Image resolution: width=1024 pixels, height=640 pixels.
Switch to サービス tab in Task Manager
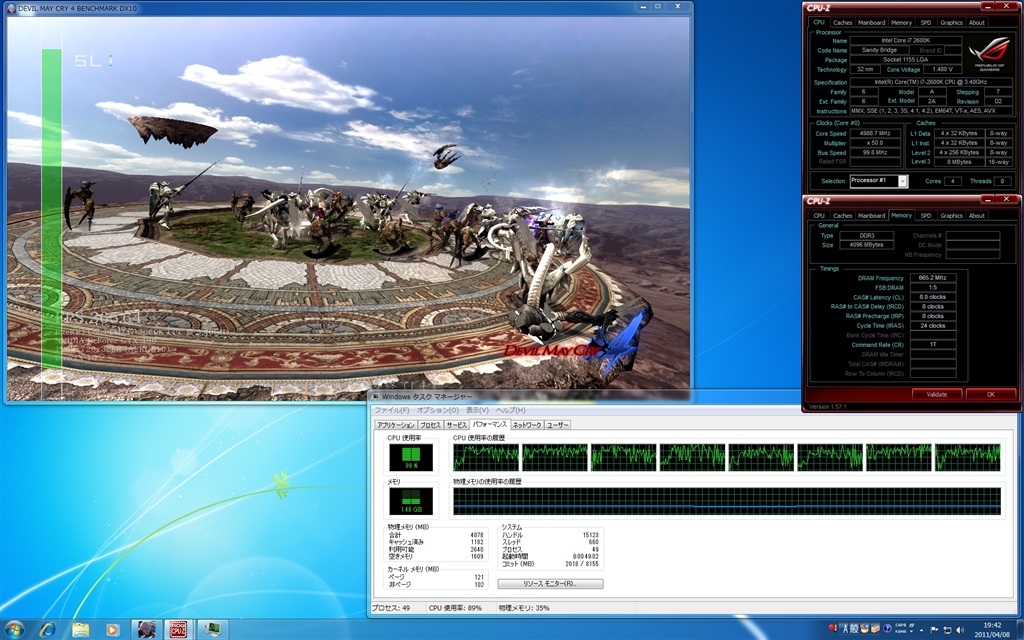[456, 425]
